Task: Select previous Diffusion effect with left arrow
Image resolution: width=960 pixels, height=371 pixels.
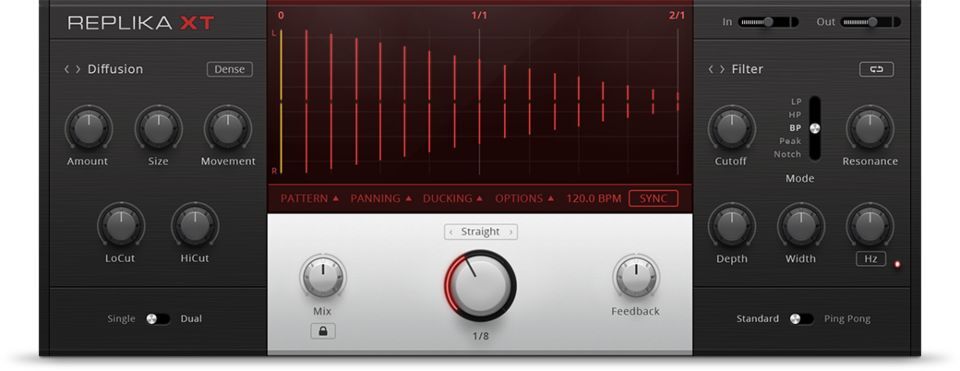Action: tap(67, 69)
